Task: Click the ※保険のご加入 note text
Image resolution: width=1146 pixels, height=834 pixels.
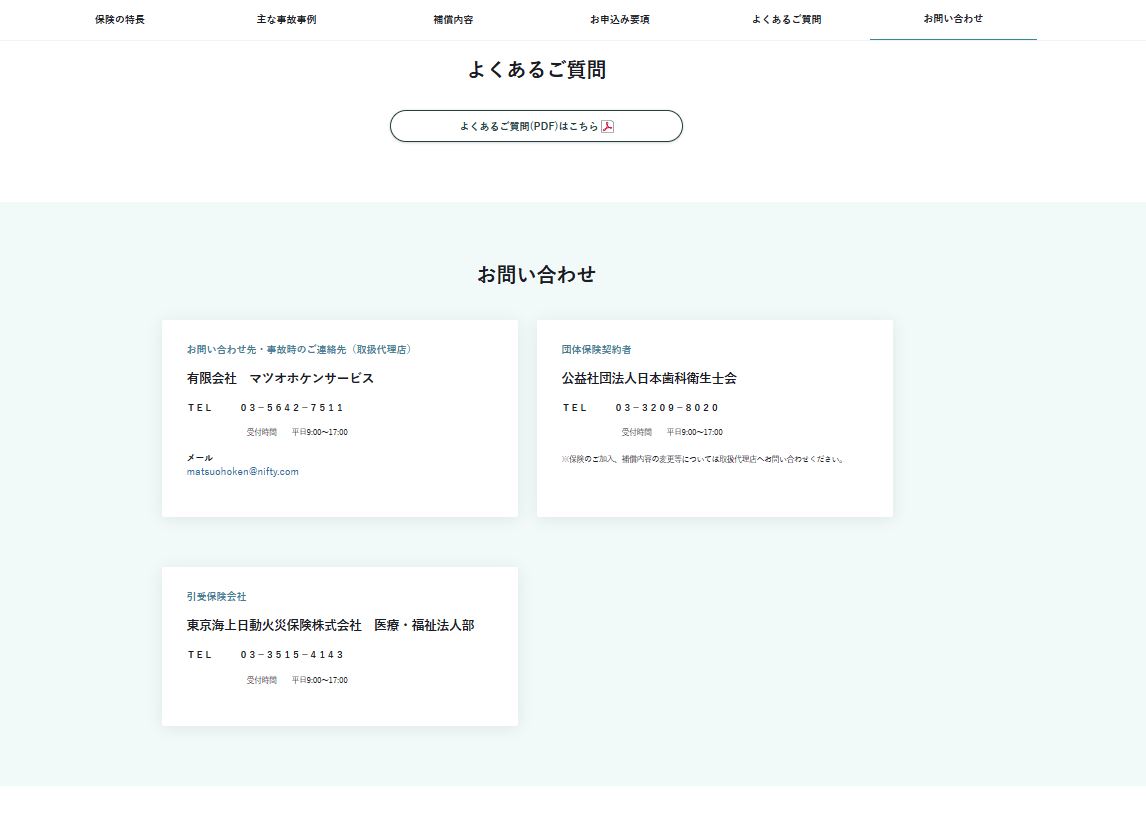Action: coord(704,460)
